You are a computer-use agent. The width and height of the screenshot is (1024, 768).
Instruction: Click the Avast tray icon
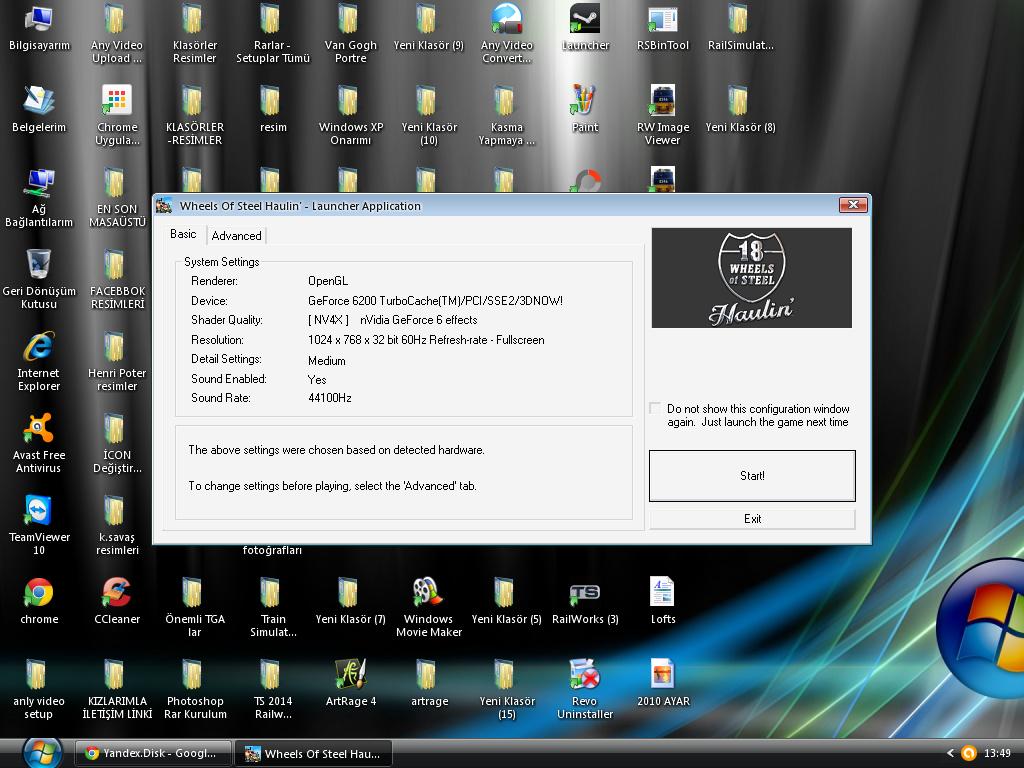point(968,754)
